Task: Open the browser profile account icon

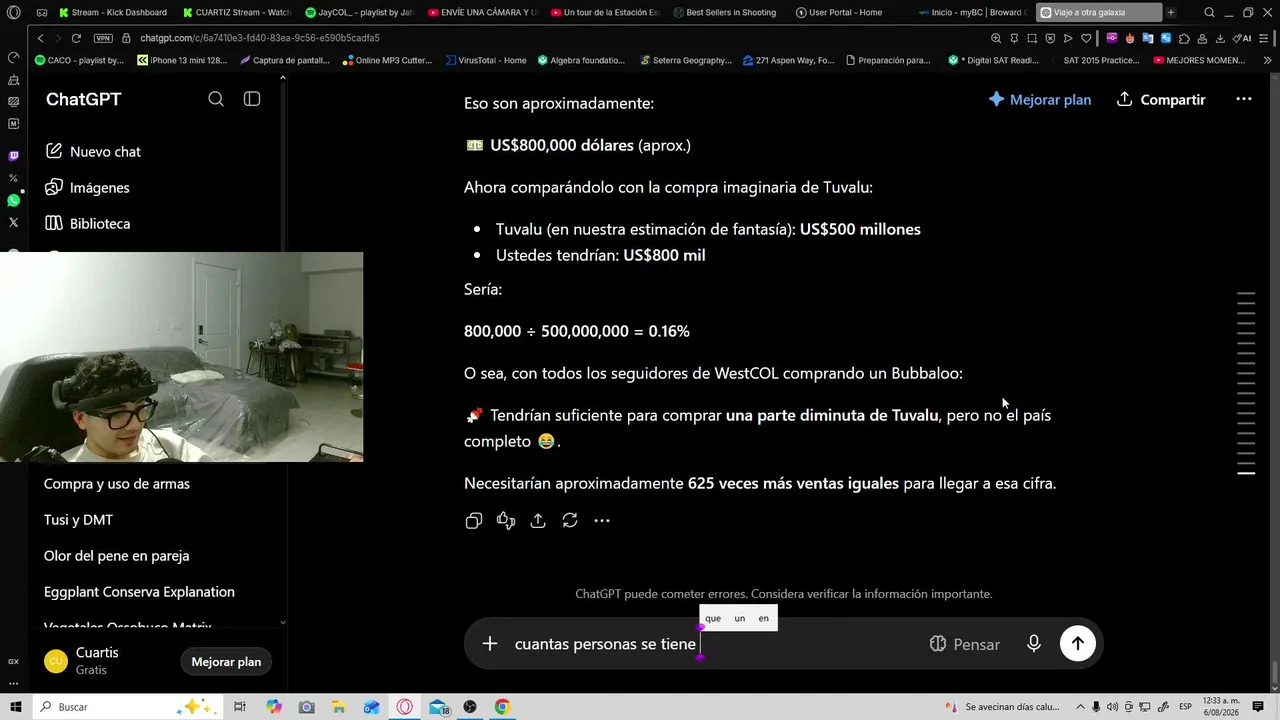Action: 1202,38
